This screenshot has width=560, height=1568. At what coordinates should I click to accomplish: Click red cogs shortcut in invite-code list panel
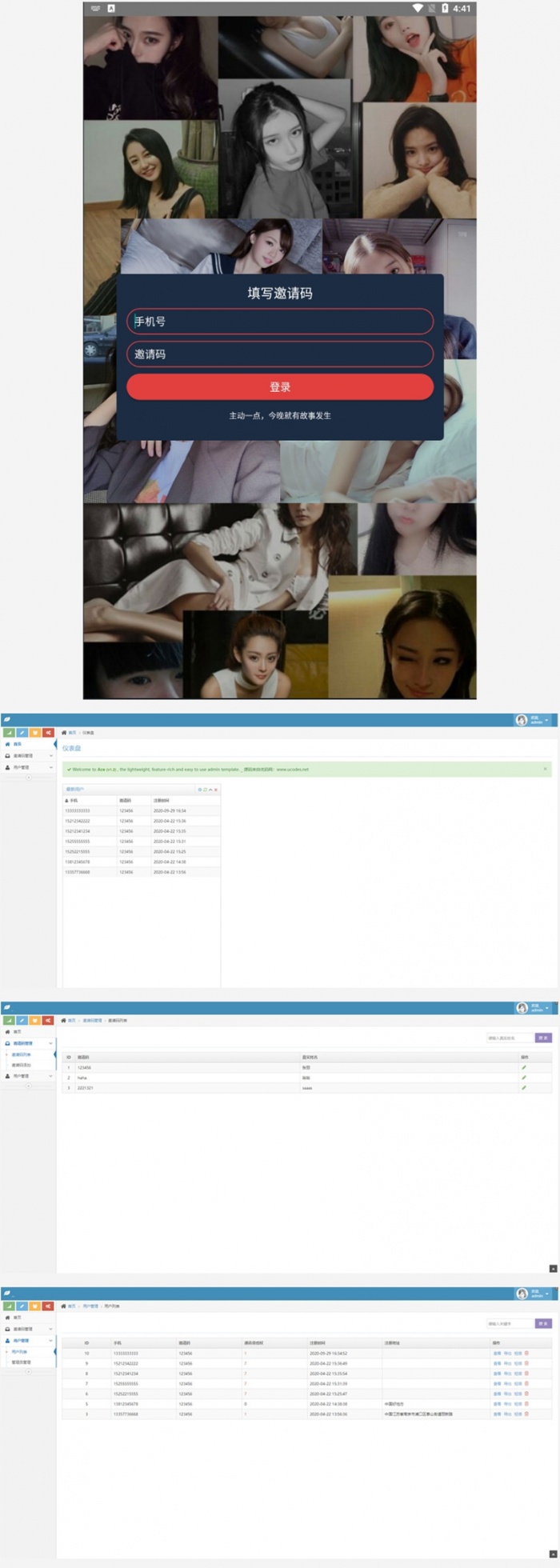[48, 1020]
